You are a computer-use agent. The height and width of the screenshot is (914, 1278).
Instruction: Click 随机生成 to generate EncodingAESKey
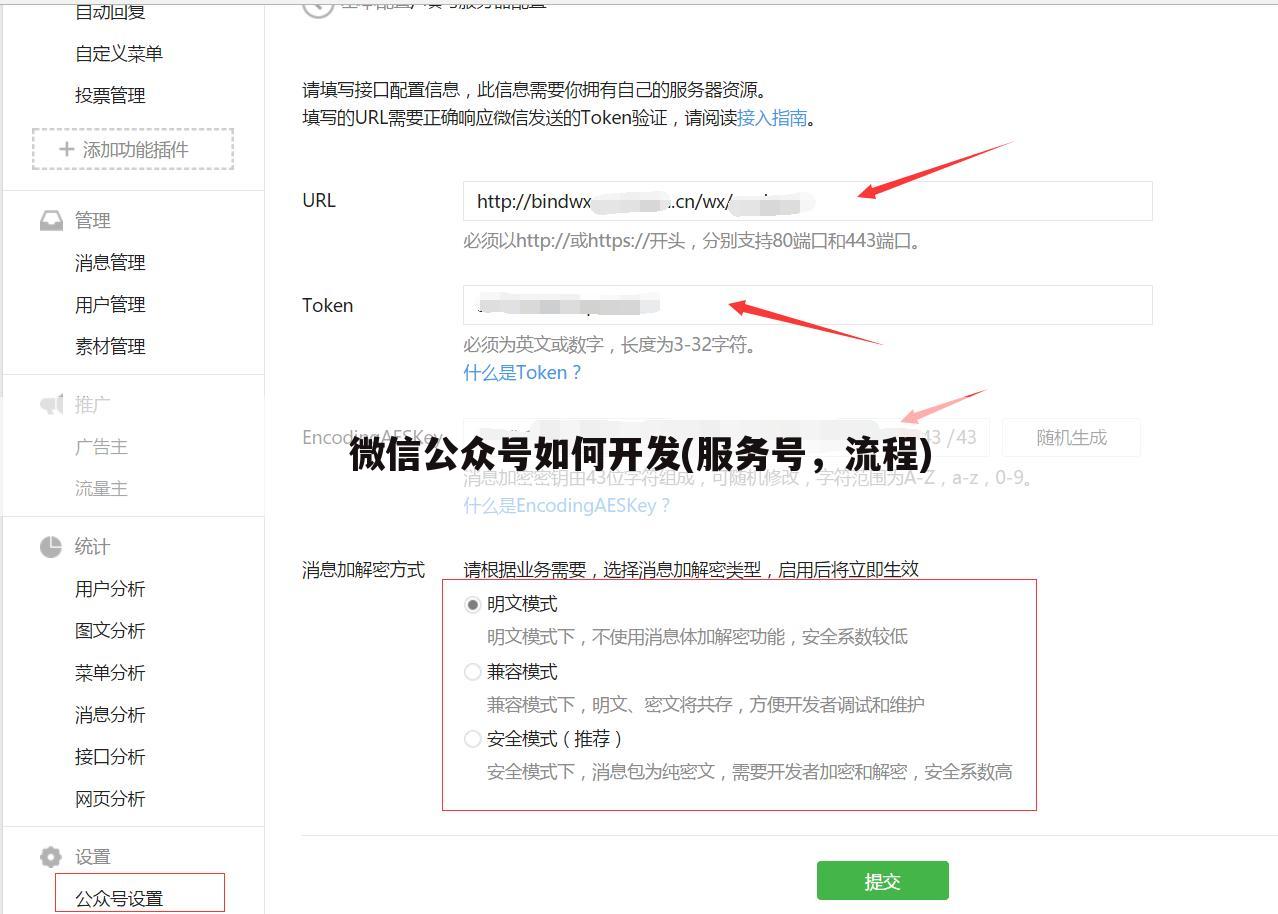point(1070,437)
